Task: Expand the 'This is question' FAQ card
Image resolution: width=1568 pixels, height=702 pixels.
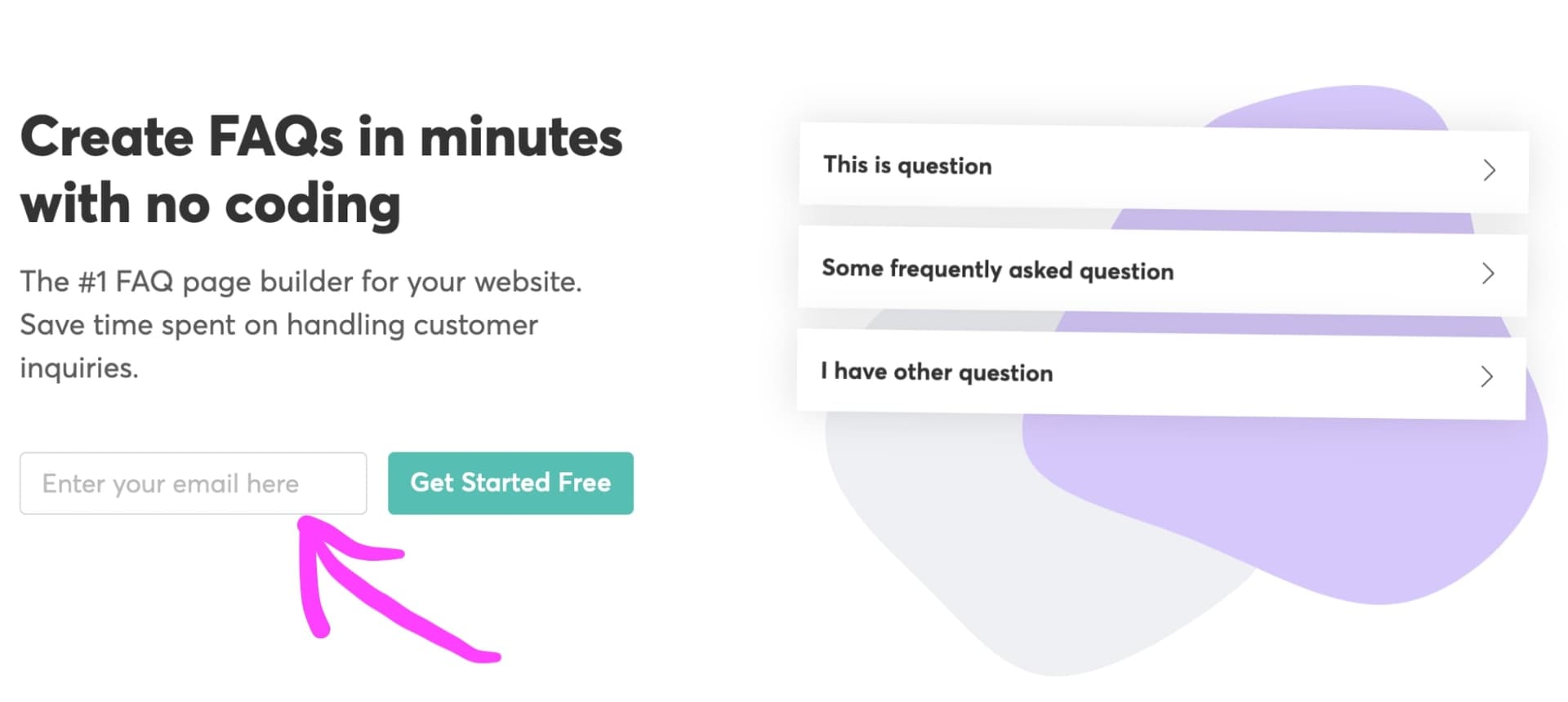Action: [x=1164, y=168]
